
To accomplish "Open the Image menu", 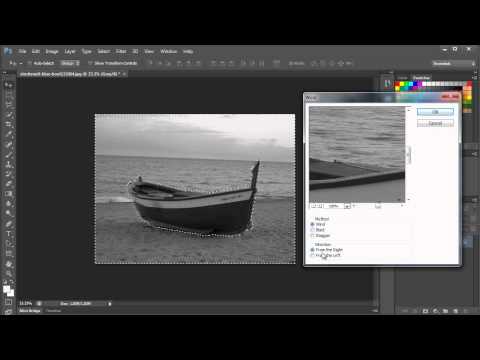I will 52,51.
